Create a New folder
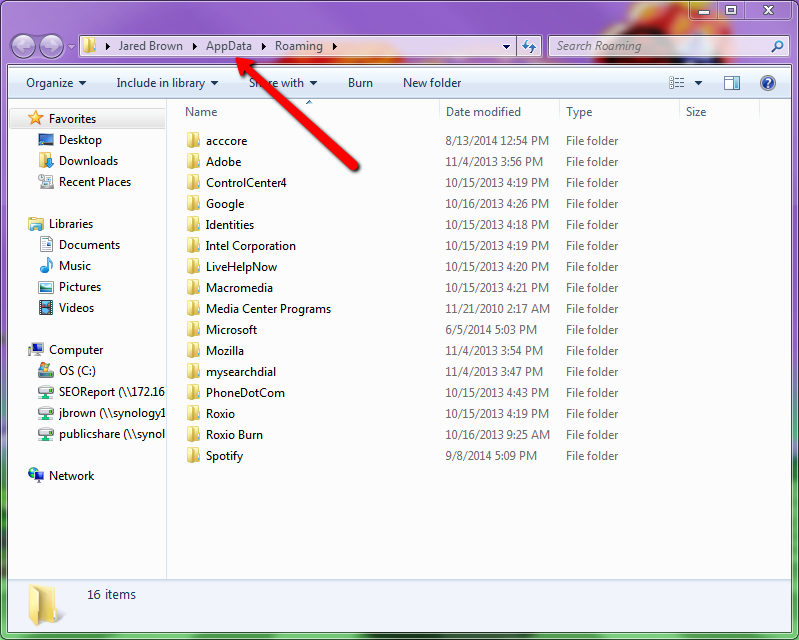Image resolution: width=799 pixels, height=640 pixels. click(x=432, y=83)
